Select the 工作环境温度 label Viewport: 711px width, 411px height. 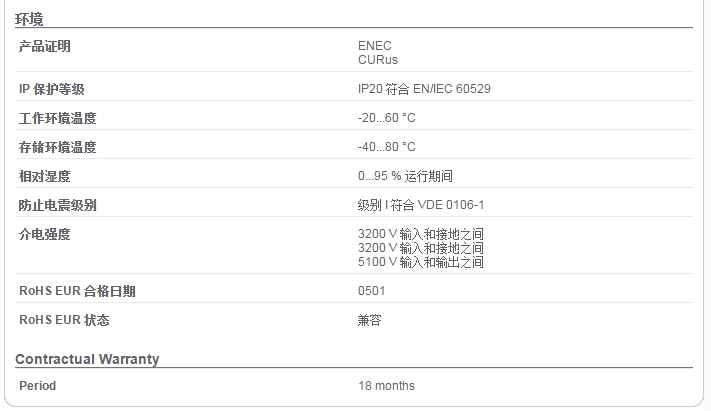click(58, 118)
